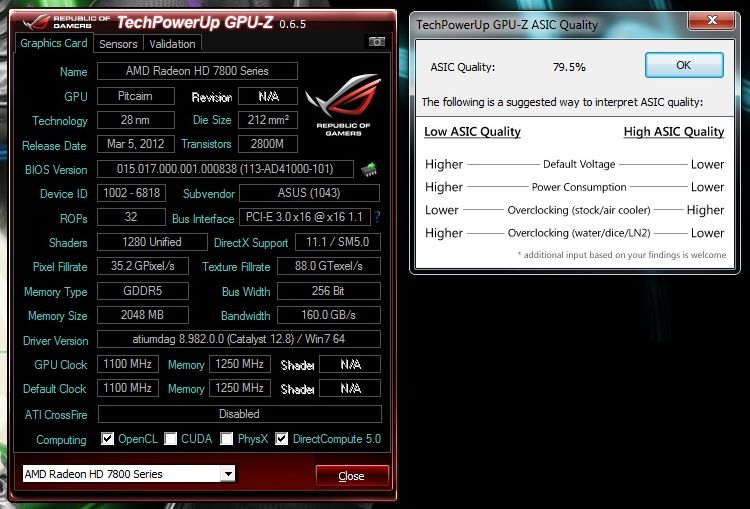Click the Technology field showing 28 nm
This screenshot has height=509, width=750.
[x=135, y=120]
